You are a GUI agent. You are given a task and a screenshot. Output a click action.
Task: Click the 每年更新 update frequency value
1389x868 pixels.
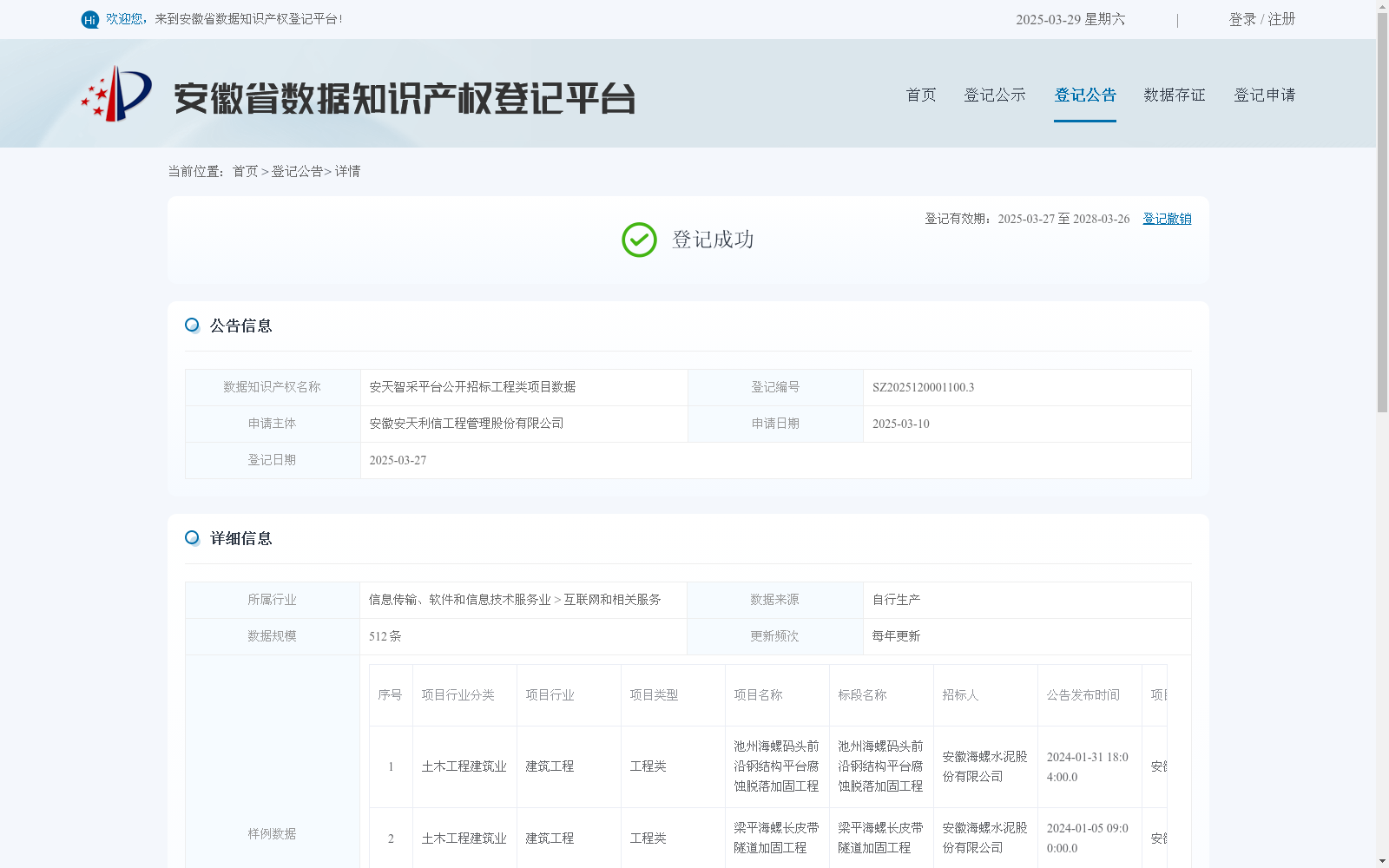[x=896, y=636]
